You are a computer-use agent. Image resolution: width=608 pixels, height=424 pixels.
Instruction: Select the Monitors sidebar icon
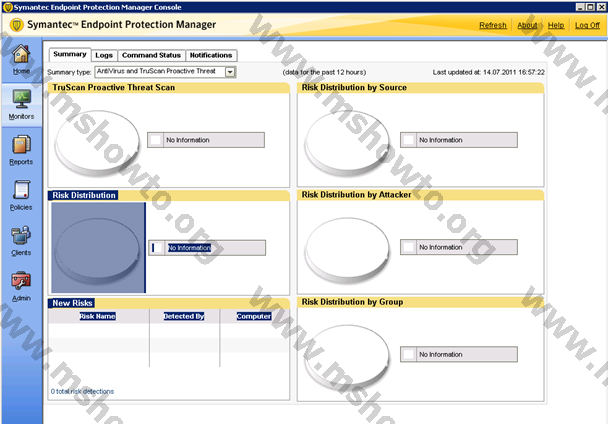21,99
